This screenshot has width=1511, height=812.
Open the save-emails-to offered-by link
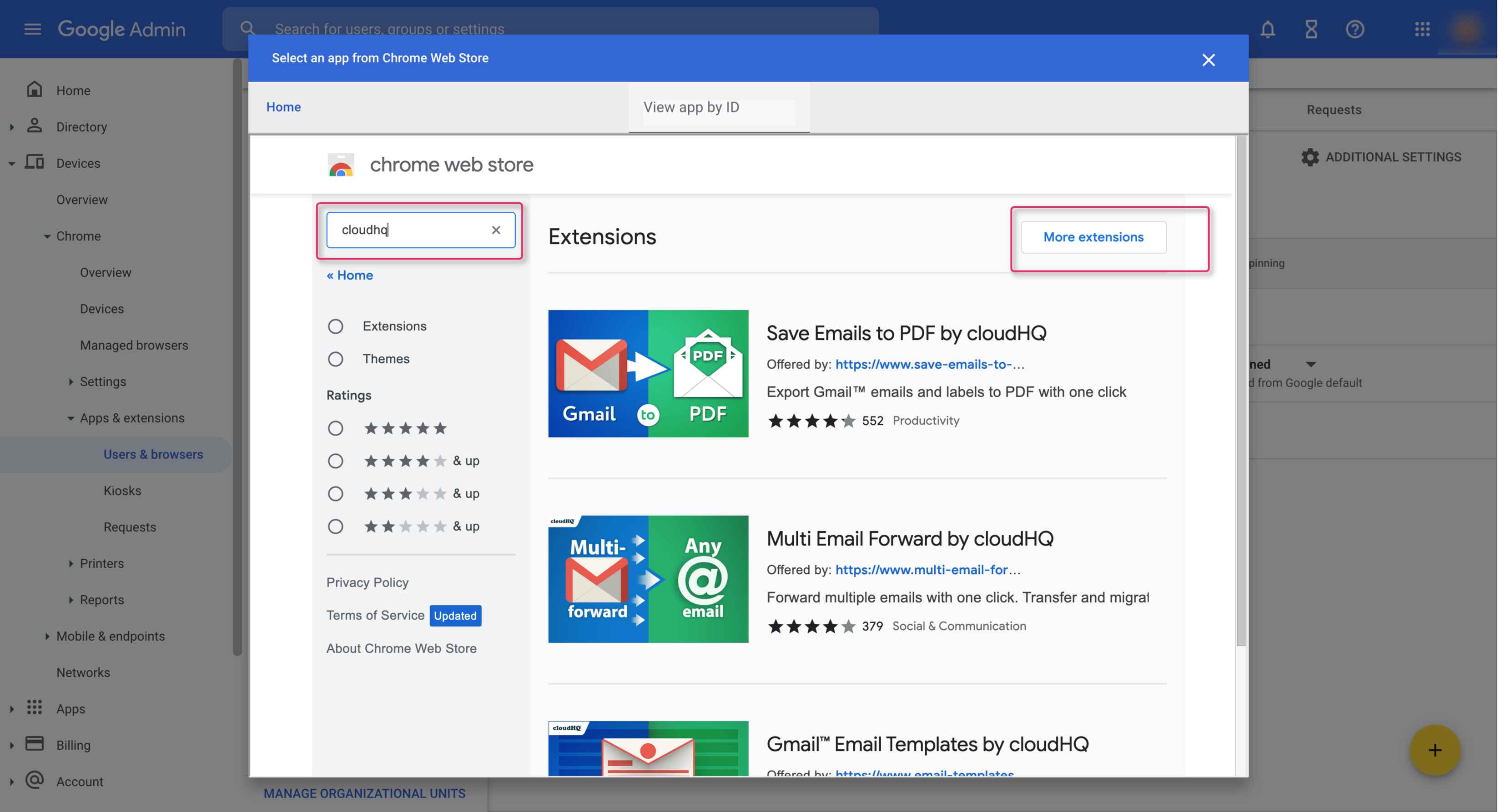click(x=930, y=364)
